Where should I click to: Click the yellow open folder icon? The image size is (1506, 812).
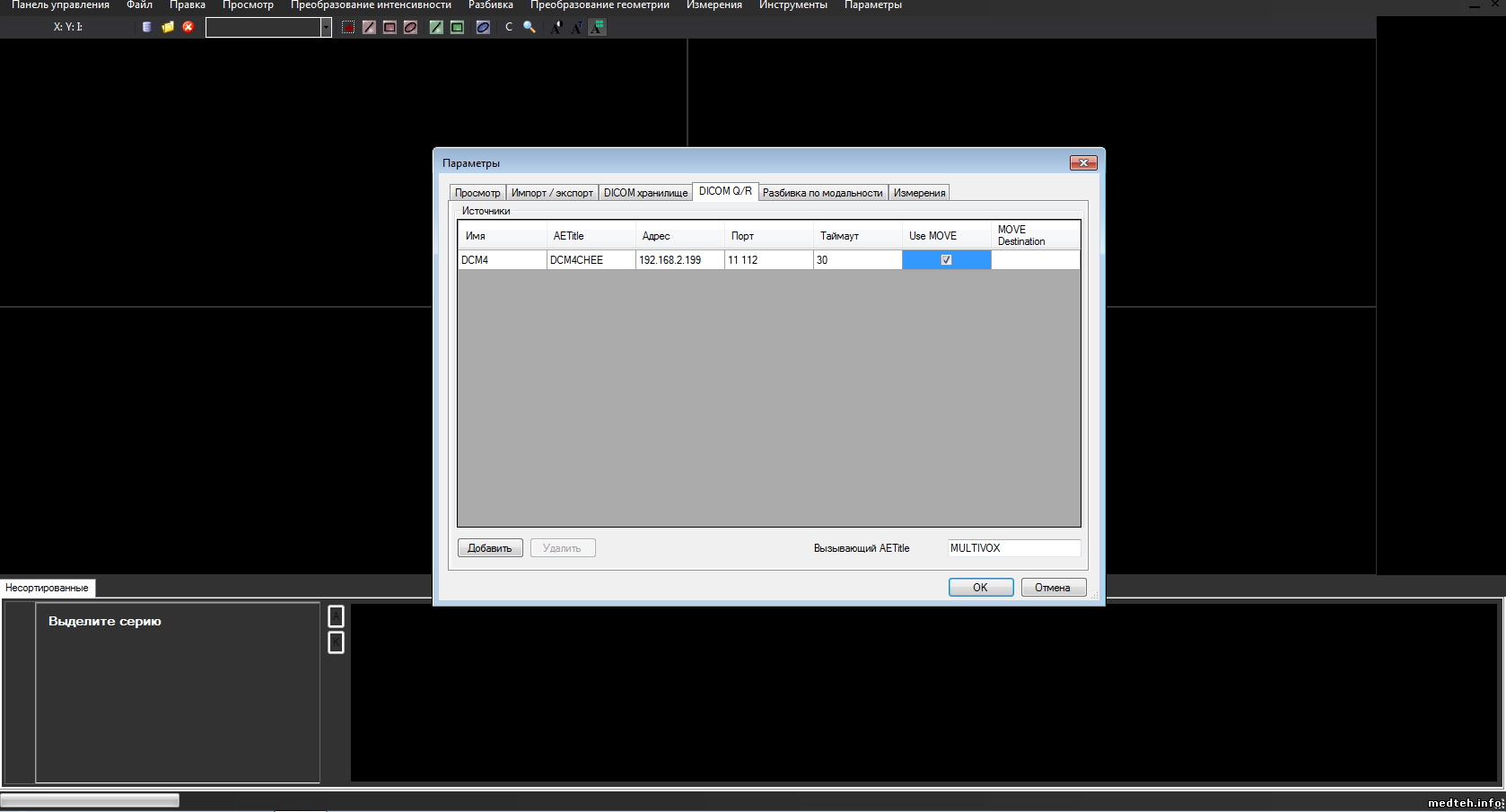(168, 27)
